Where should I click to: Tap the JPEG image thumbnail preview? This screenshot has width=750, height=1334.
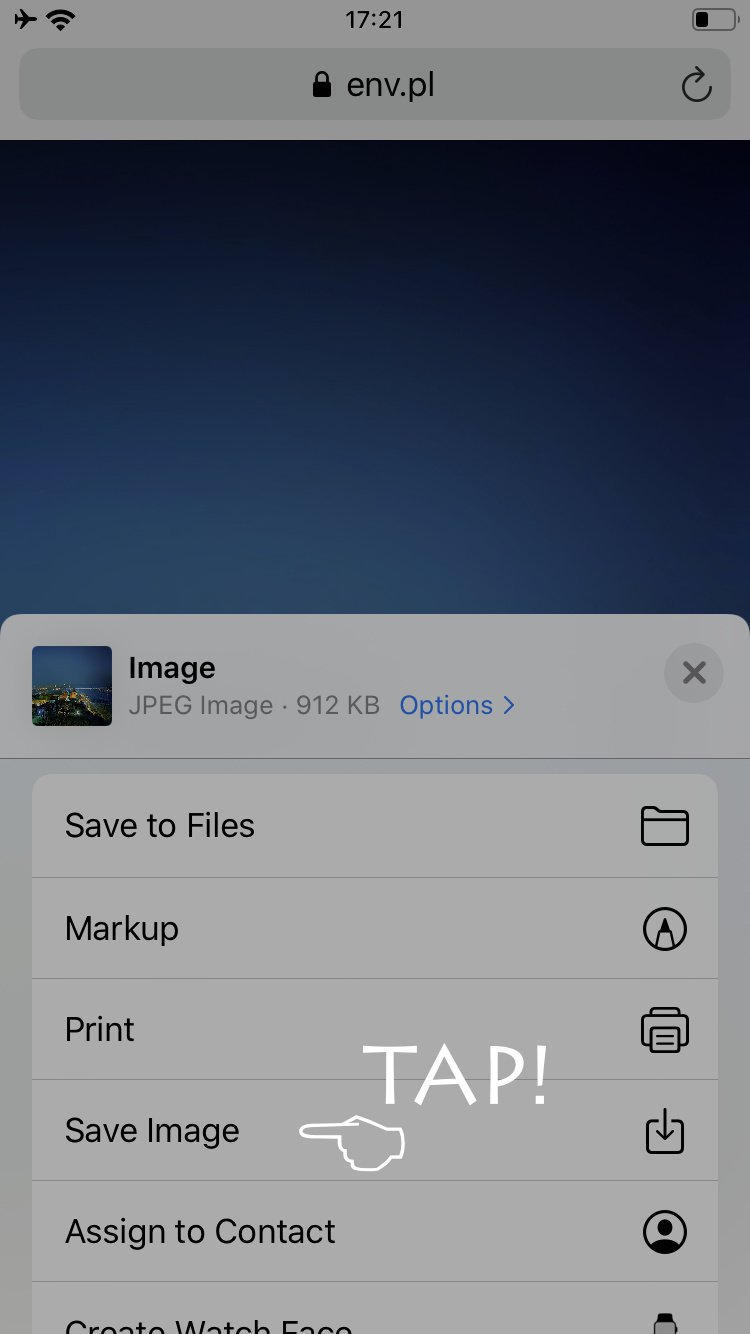tap(72, 686)
